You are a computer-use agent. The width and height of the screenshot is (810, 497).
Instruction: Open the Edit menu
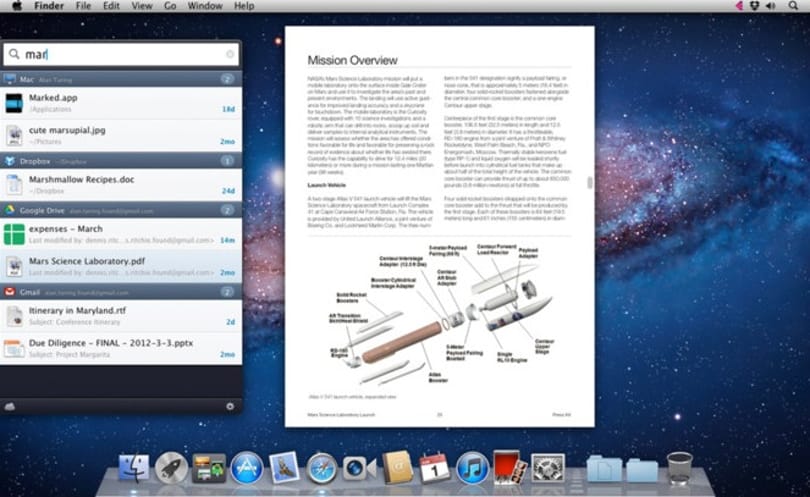coord(111,6)
